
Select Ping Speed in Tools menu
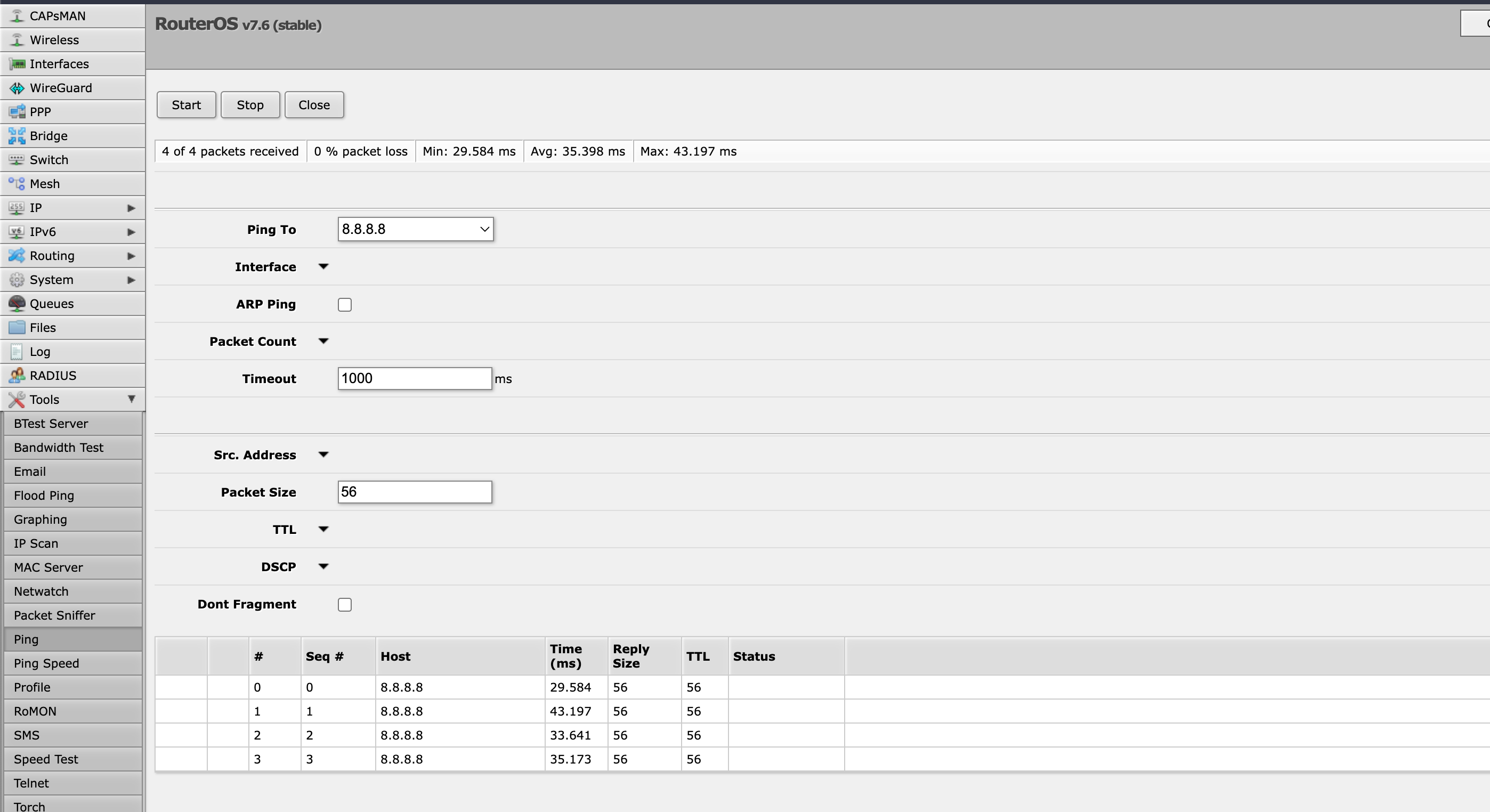coord(73,664)
